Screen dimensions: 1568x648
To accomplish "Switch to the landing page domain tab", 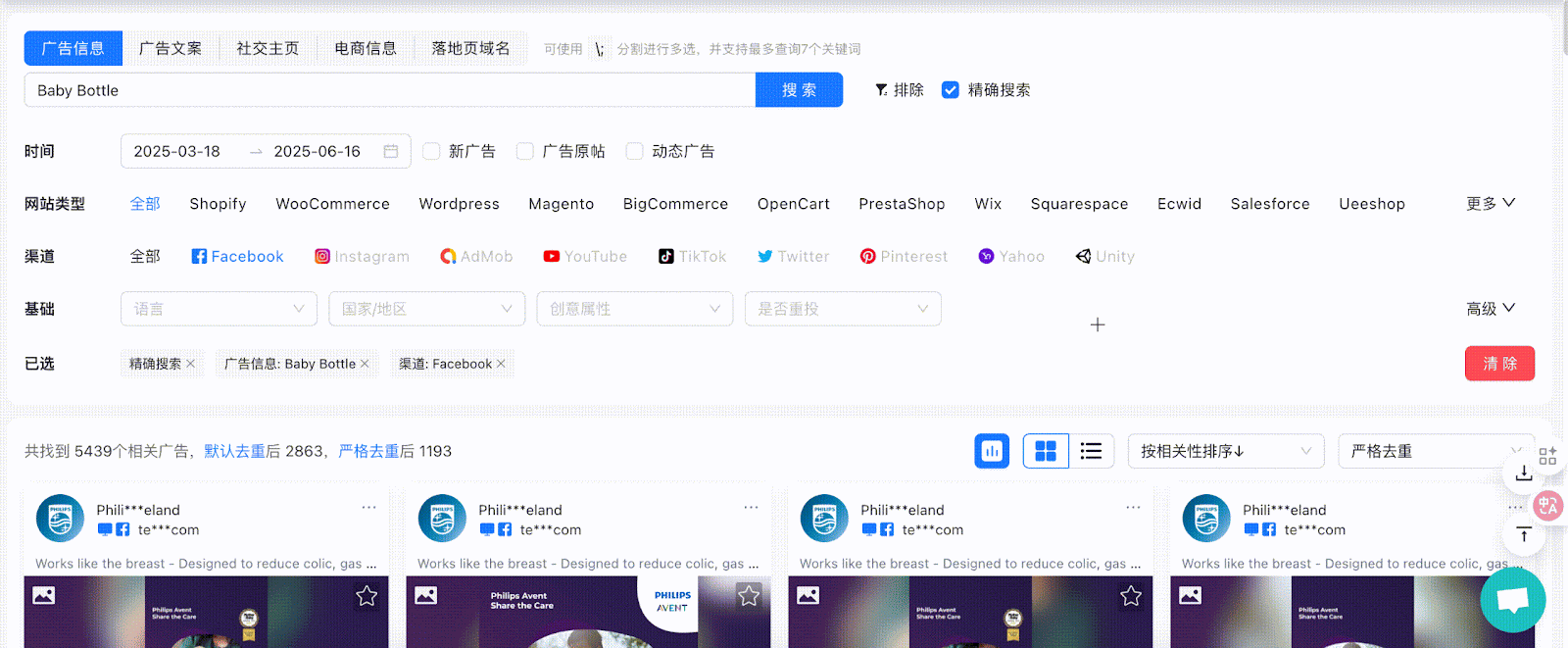I will [x=471, y=48].
